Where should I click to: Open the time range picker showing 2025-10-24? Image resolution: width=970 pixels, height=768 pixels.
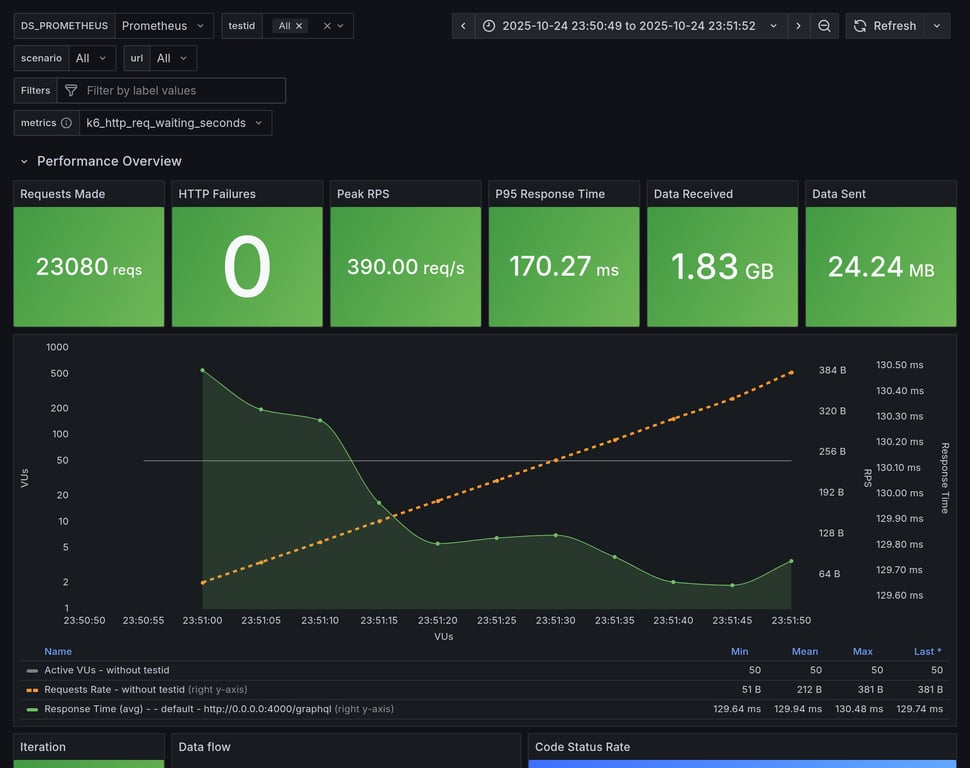629,26
